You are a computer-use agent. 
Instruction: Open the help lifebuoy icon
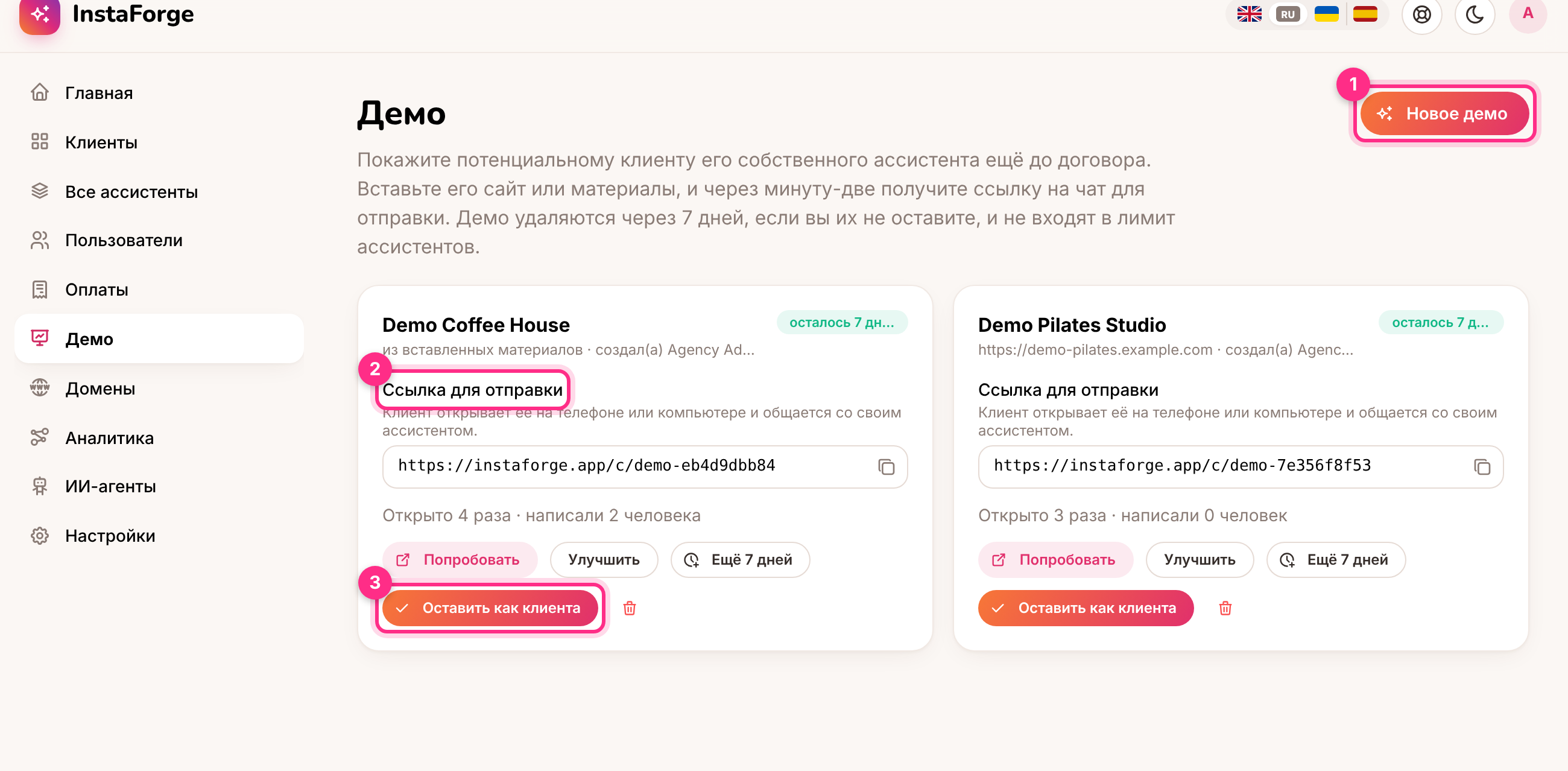(1421, 14)
